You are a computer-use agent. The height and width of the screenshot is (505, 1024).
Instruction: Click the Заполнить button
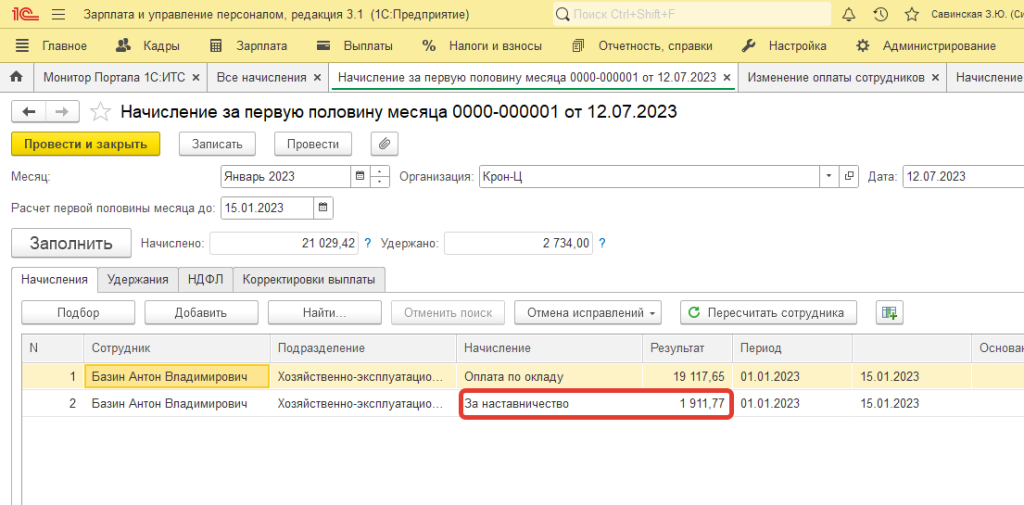71,244
